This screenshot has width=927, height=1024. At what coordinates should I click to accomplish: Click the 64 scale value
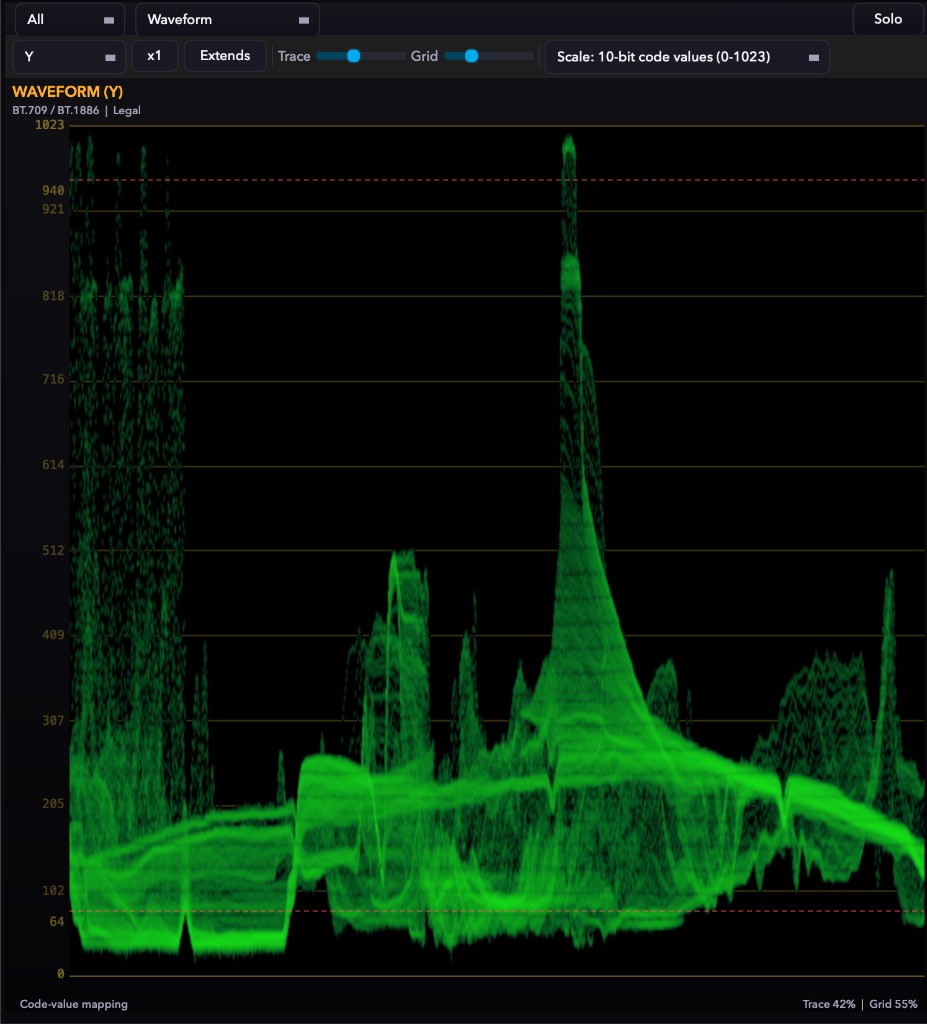click(x=57, y=921)
